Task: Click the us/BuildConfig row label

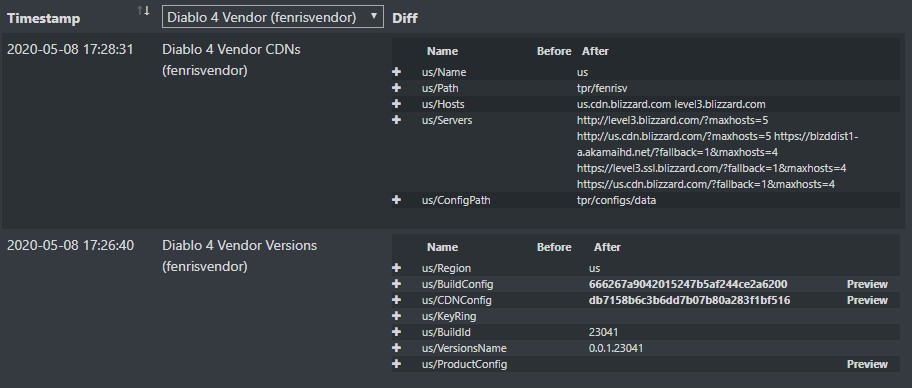Action: point(458,284)
